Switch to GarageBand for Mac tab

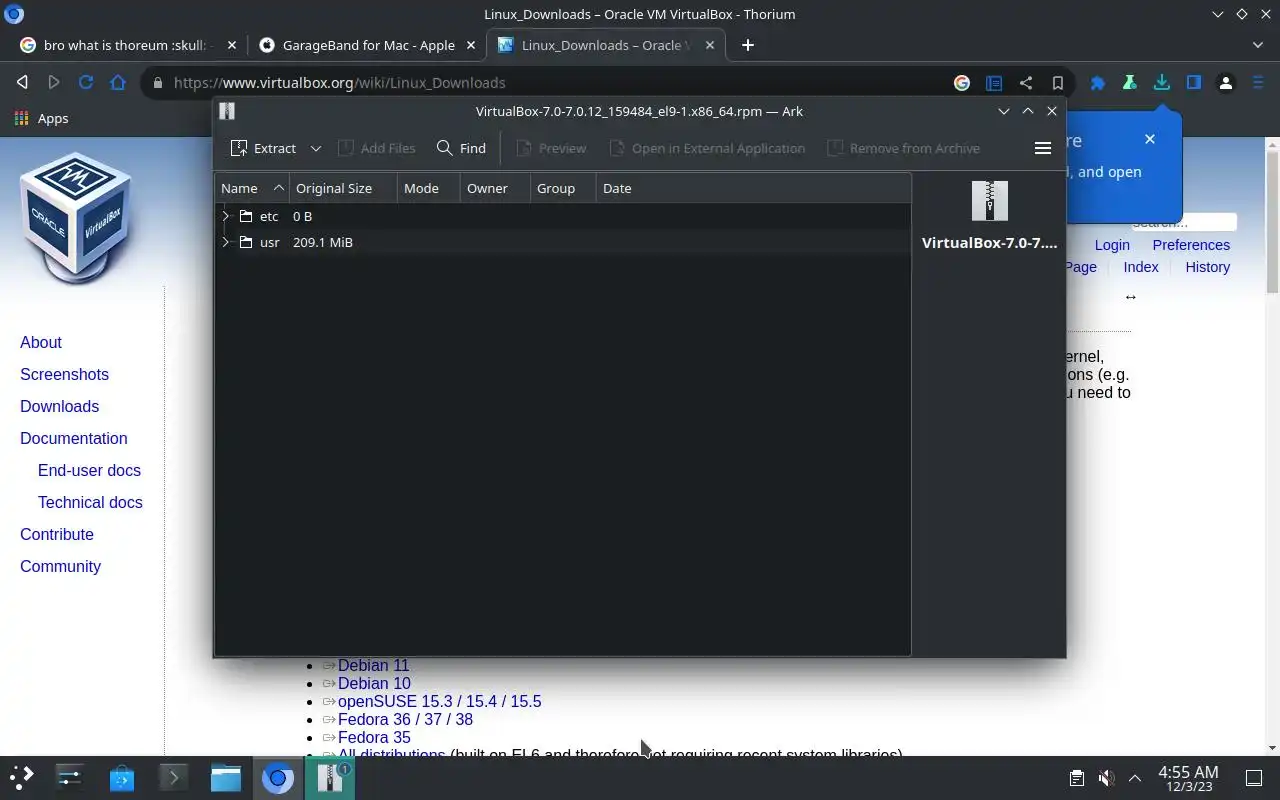click(367, 45)
